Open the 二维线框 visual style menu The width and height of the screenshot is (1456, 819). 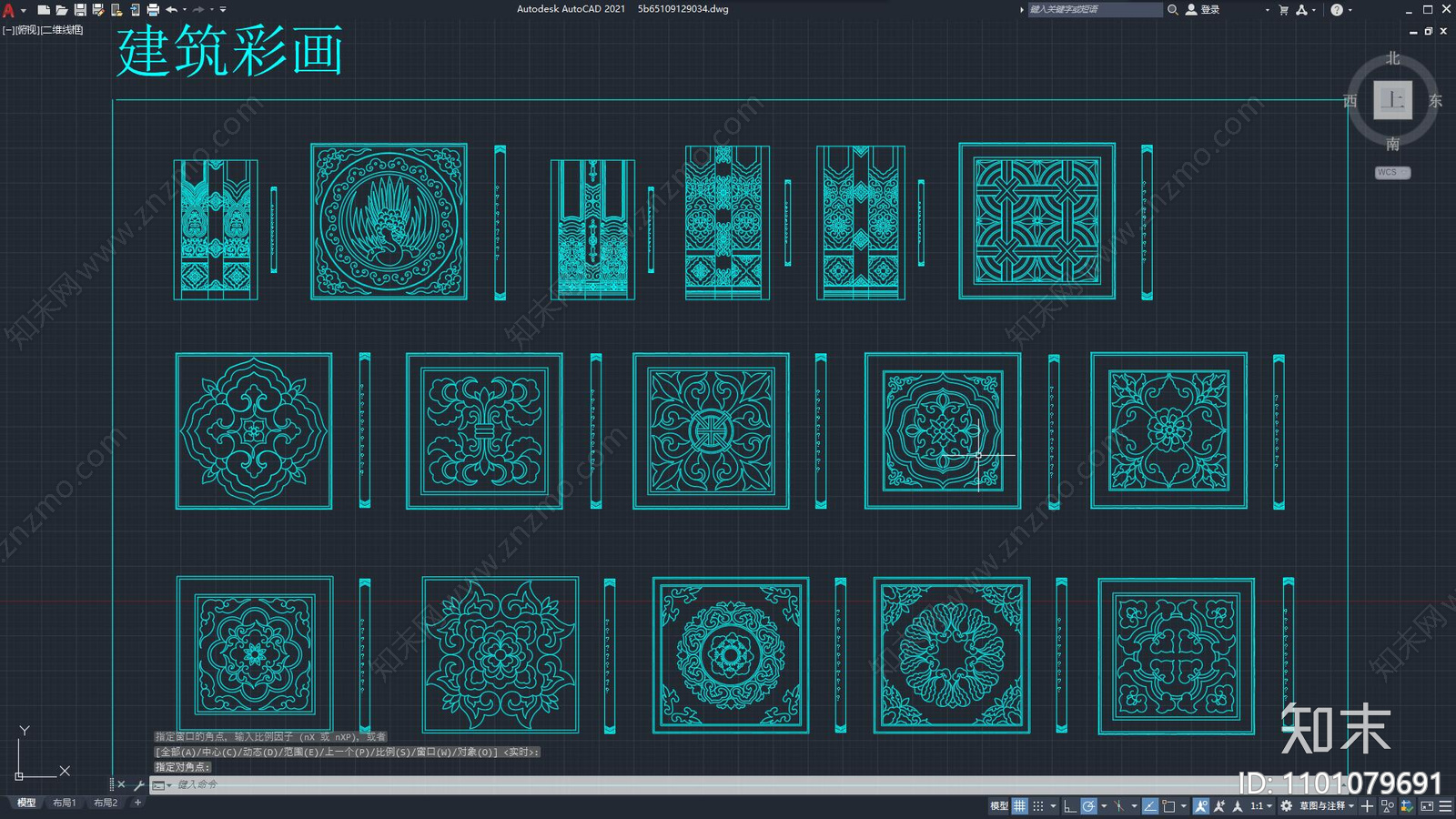click(62, 30)
